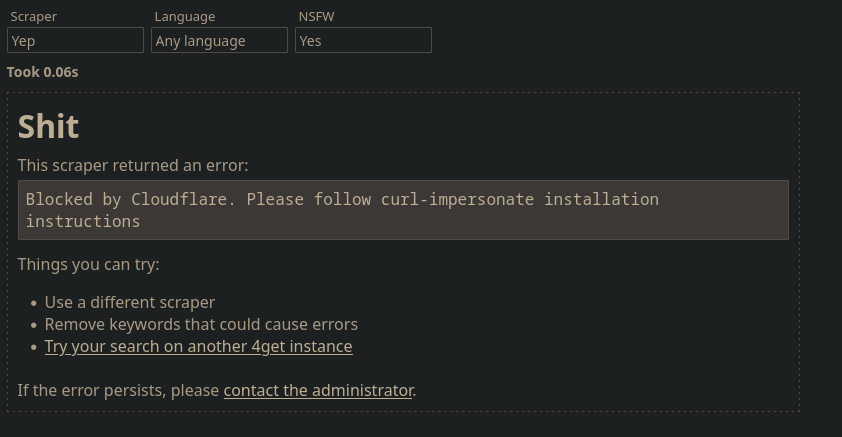This screenshot has height=437, width=842.
Task: Open the contact the administrator link
Action: coord(318,390)
